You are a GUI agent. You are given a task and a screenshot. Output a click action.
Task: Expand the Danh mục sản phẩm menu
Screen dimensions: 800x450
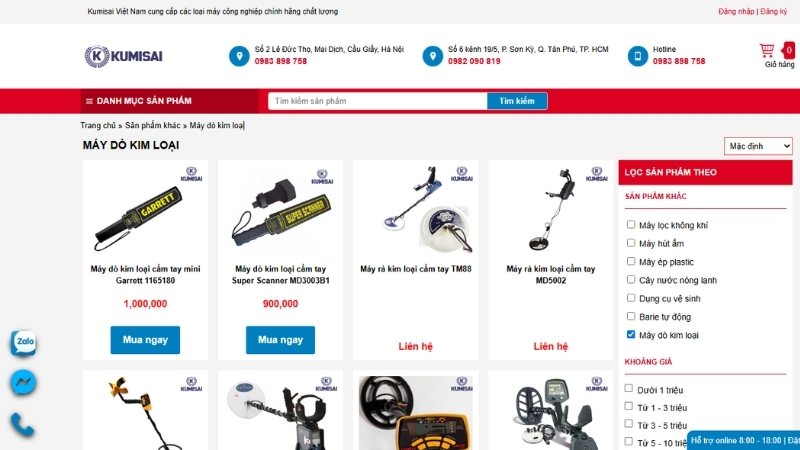coord(138,101)
